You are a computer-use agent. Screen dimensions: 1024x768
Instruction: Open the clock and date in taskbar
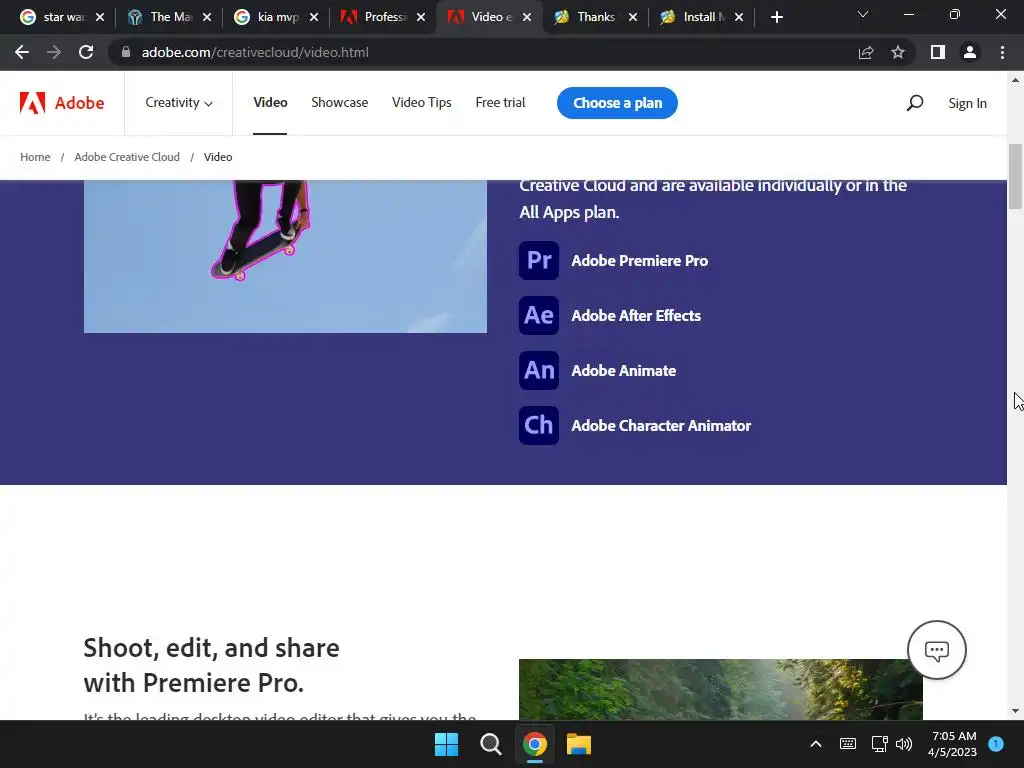[x=953, y=744]
